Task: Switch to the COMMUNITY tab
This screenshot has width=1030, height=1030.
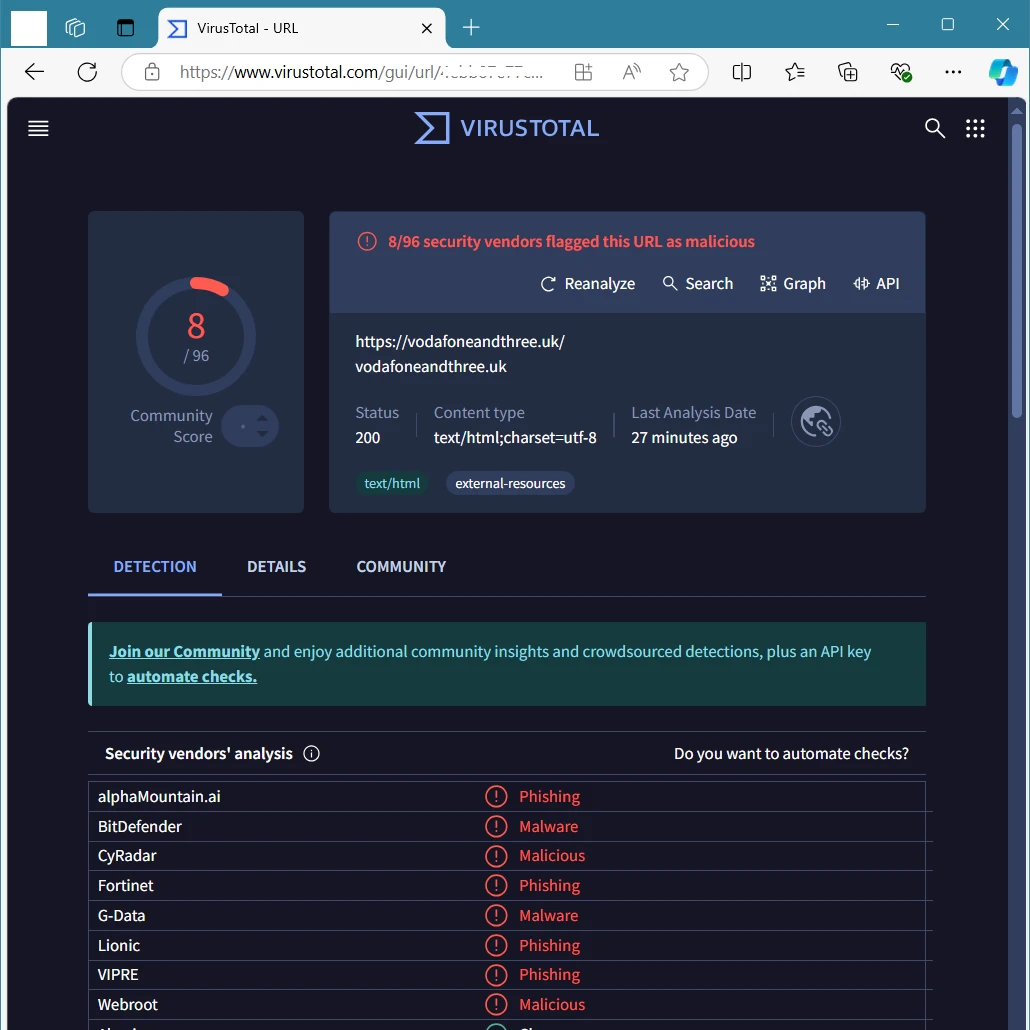Action: pyautogui.click(x=401, y=567)
